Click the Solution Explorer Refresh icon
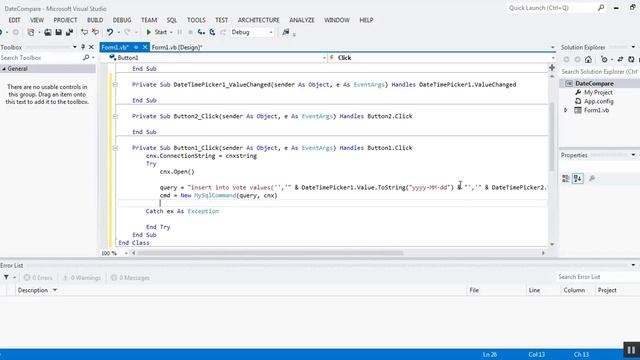This screenshot has height=360, width=640. coord(631,60)
